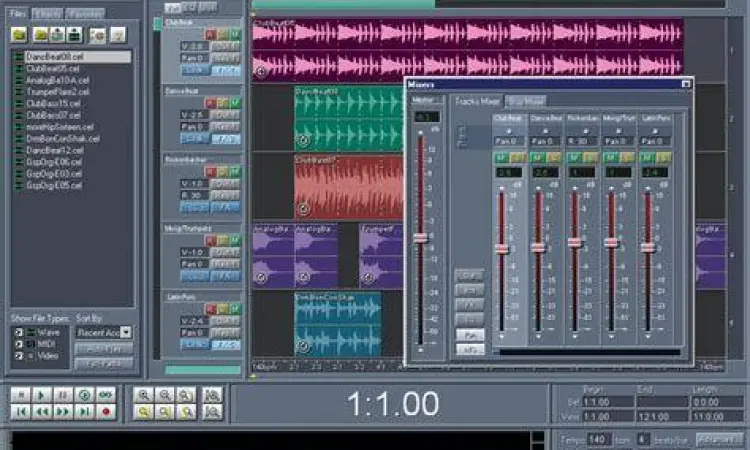Select the red waveform clip on third track
This screenshot has width=750, height=450.
click(x=349, y=187)
